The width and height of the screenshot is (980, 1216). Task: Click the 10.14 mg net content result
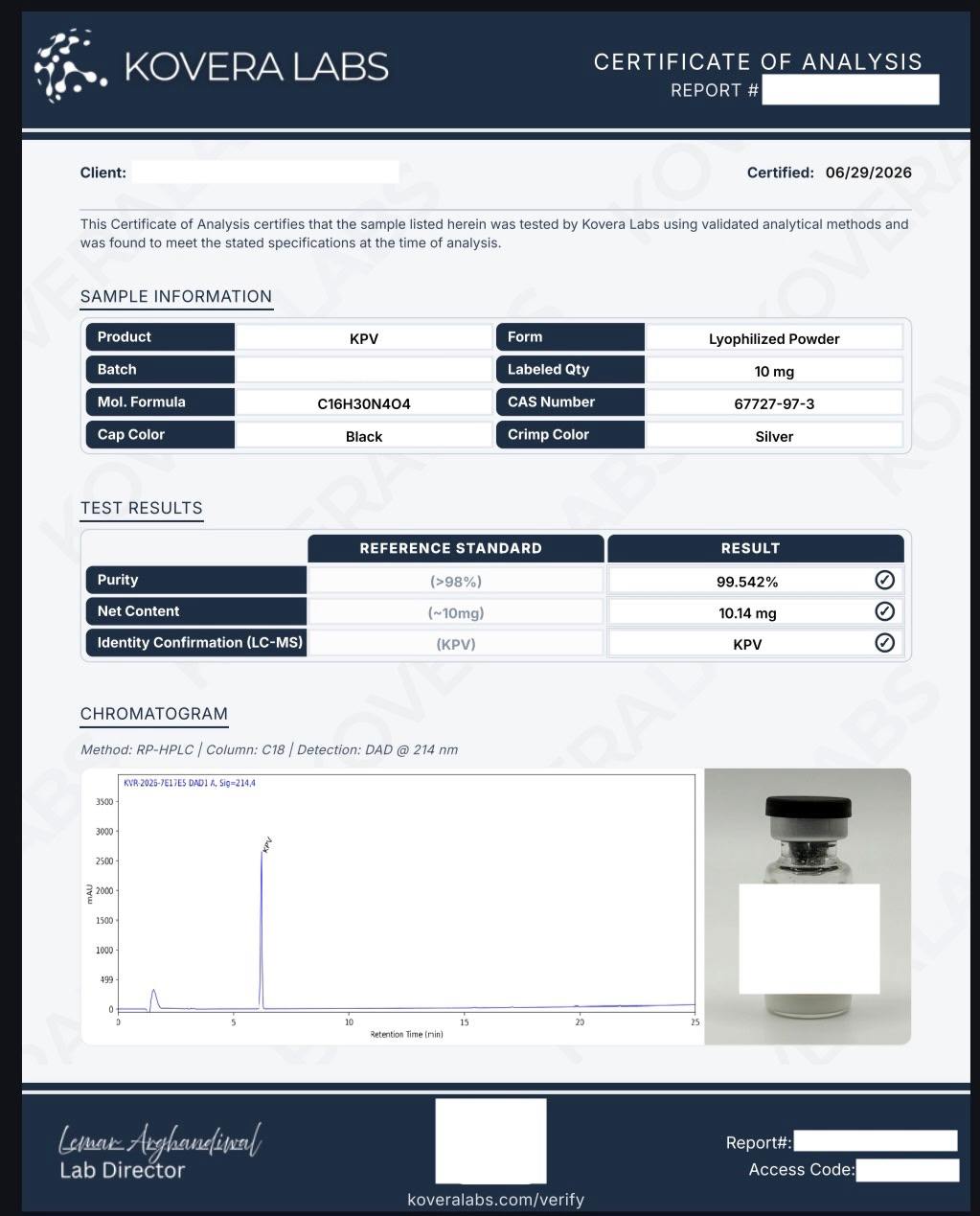click(747, 613)
